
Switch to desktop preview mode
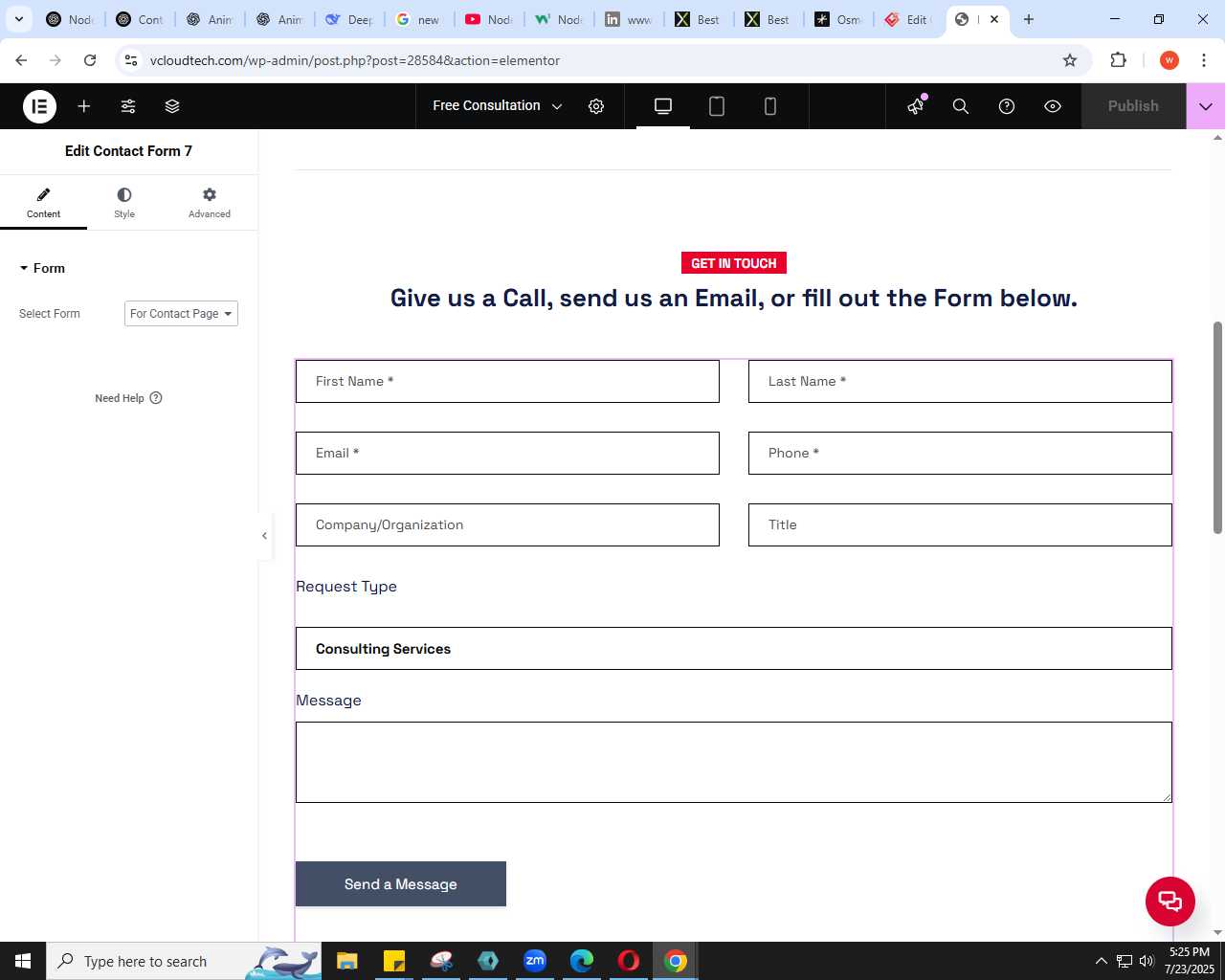pos(663,106)
